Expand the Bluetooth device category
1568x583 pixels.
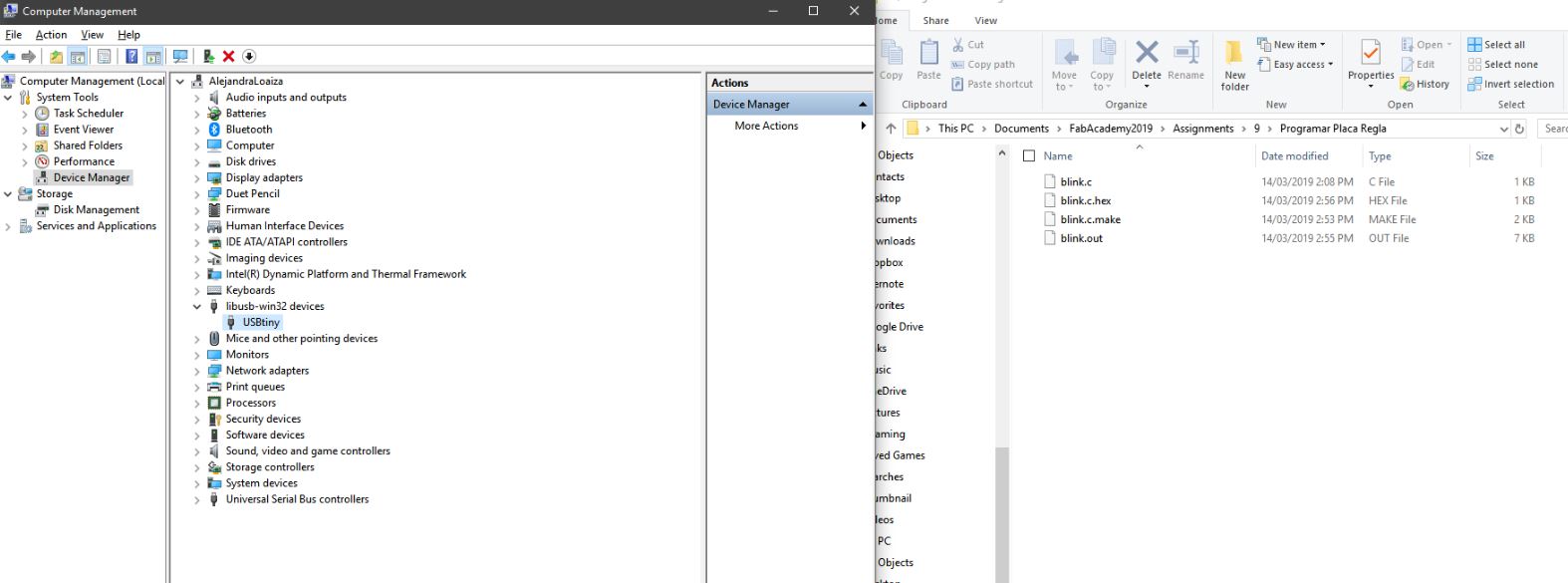point(196,130)
